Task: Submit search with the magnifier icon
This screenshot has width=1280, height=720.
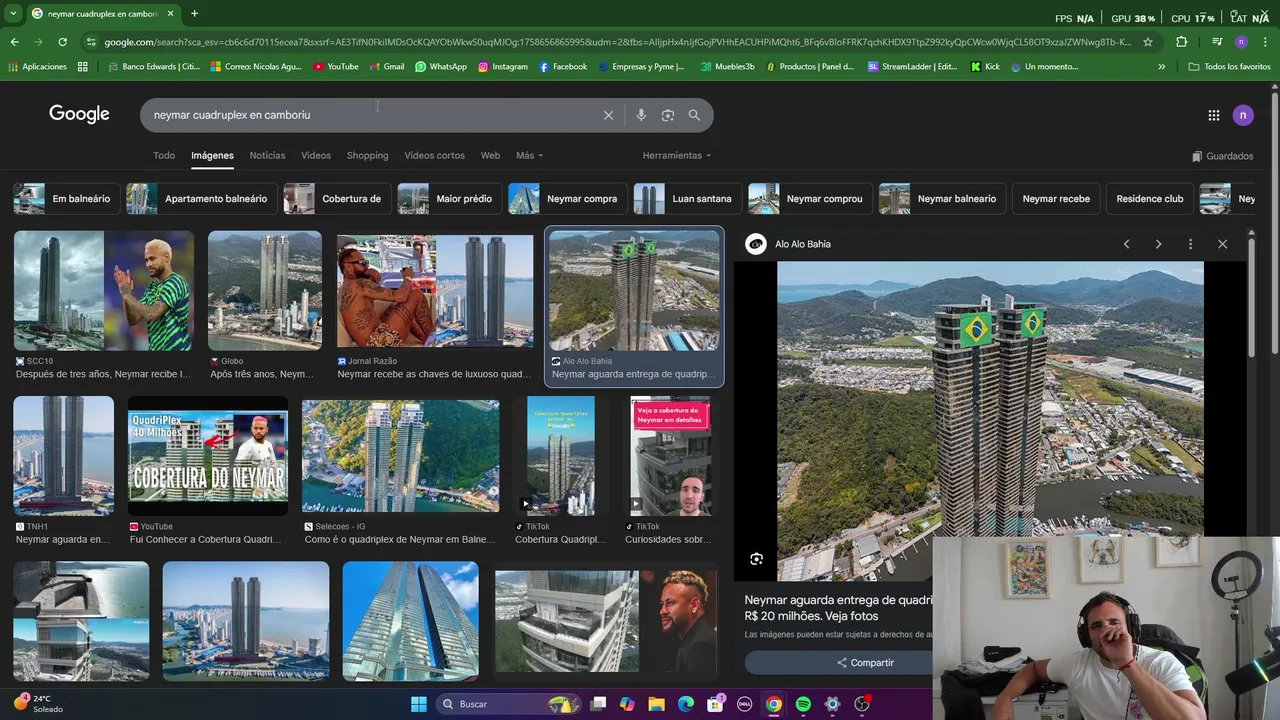Action: pyautogui.click(x=694, y=115)
